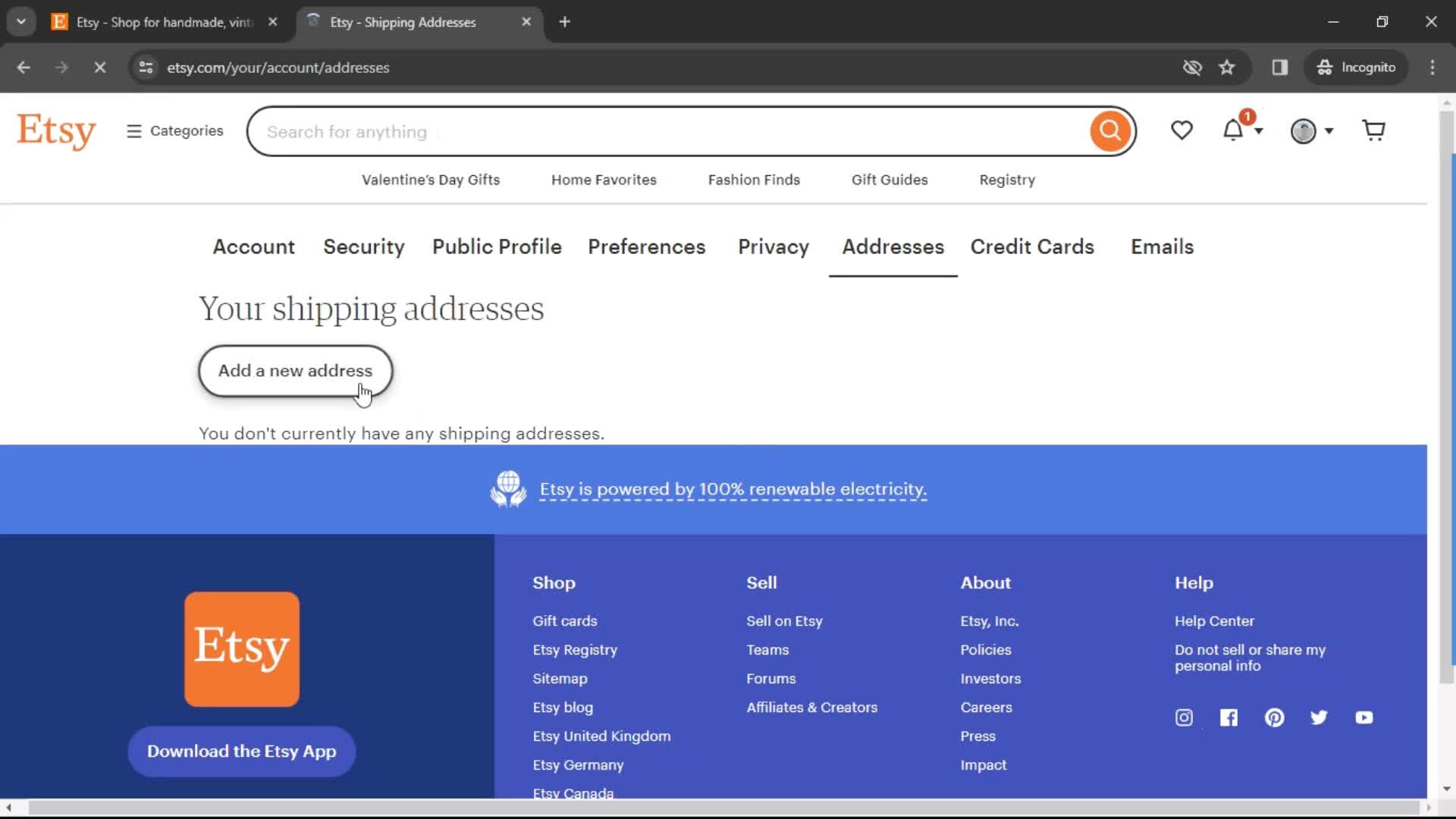The height and width of the screenshot is (819, 1456).
Task: View shopping cart icon
Action: [x=1374, y=130]
